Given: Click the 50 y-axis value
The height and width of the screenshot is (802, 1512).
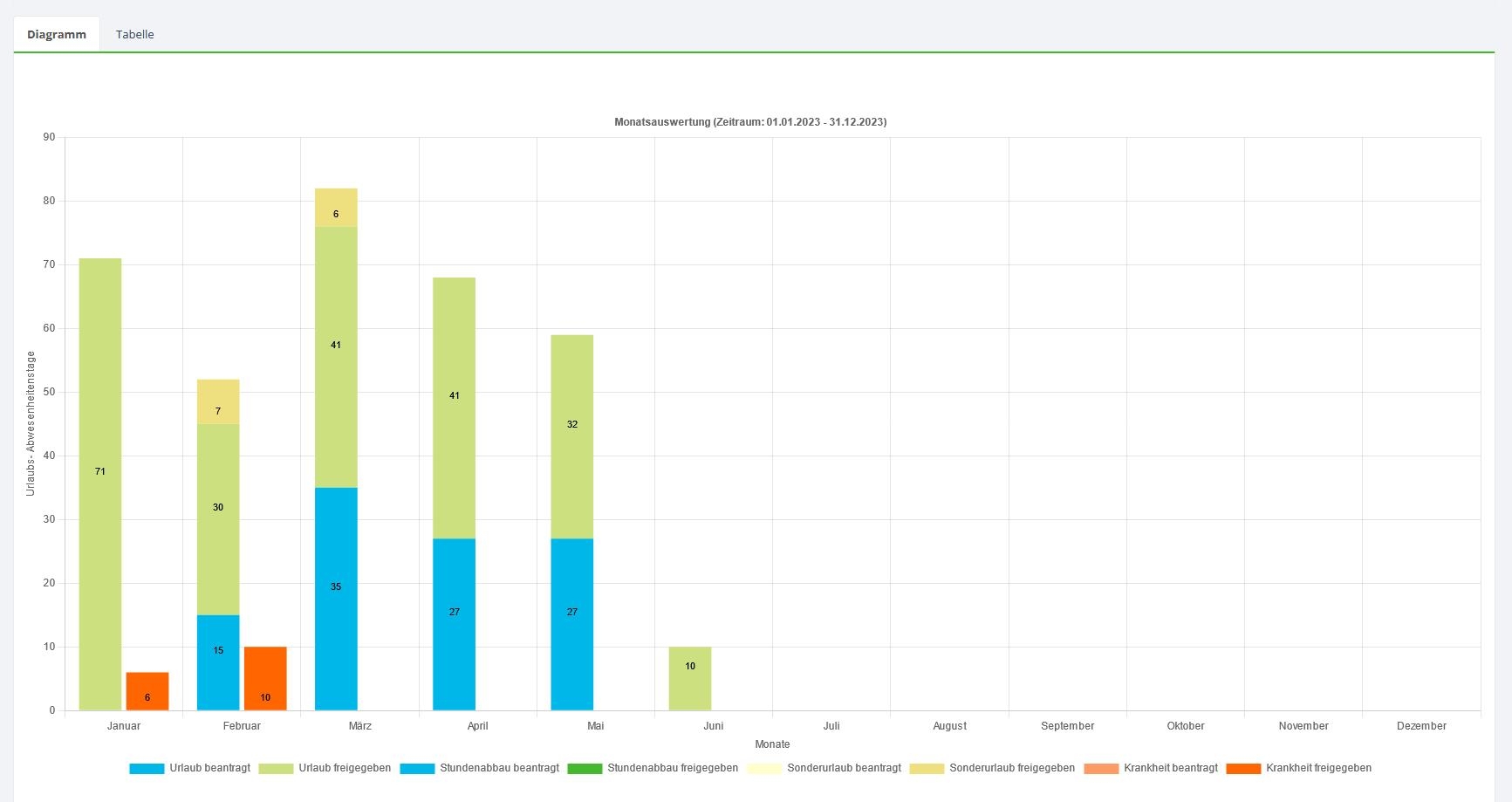Looking at the screenshot, I should point(49,392).
